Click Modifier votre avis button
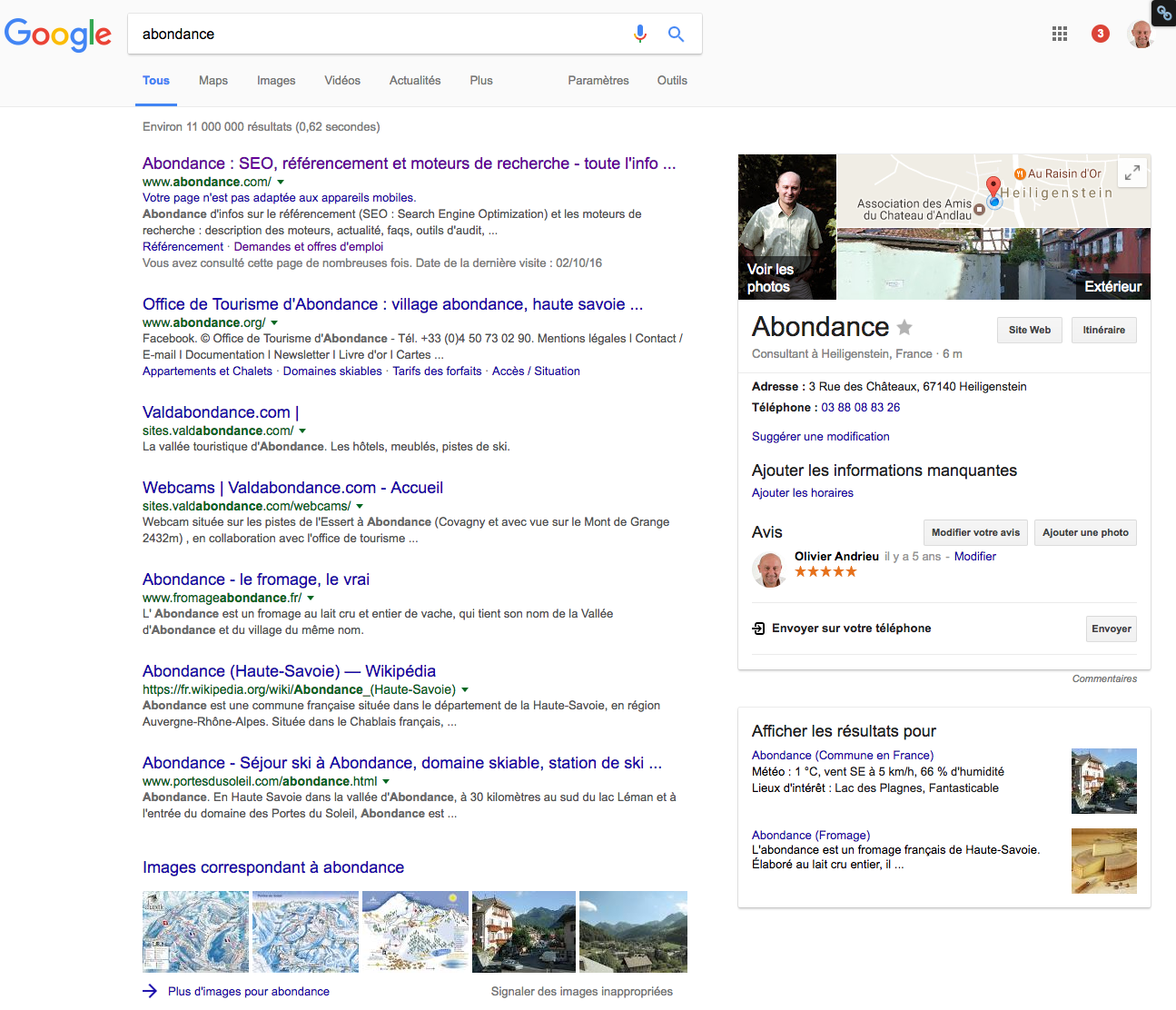This screenshot has height=1010, width=1176. click(x=975, y=532)
